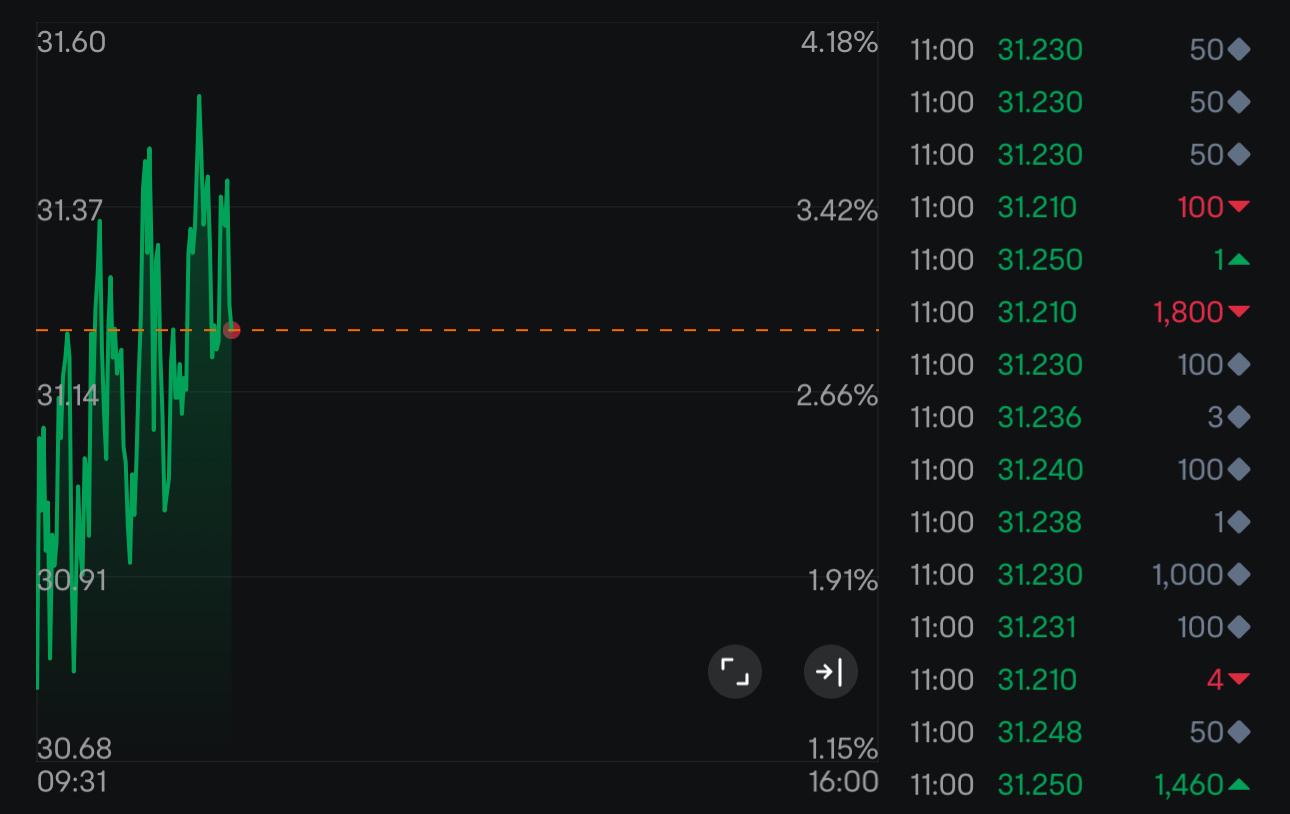Click red down arrow beside red 100 volume
The image size is (1290, 814).
tap(1239, 207)
